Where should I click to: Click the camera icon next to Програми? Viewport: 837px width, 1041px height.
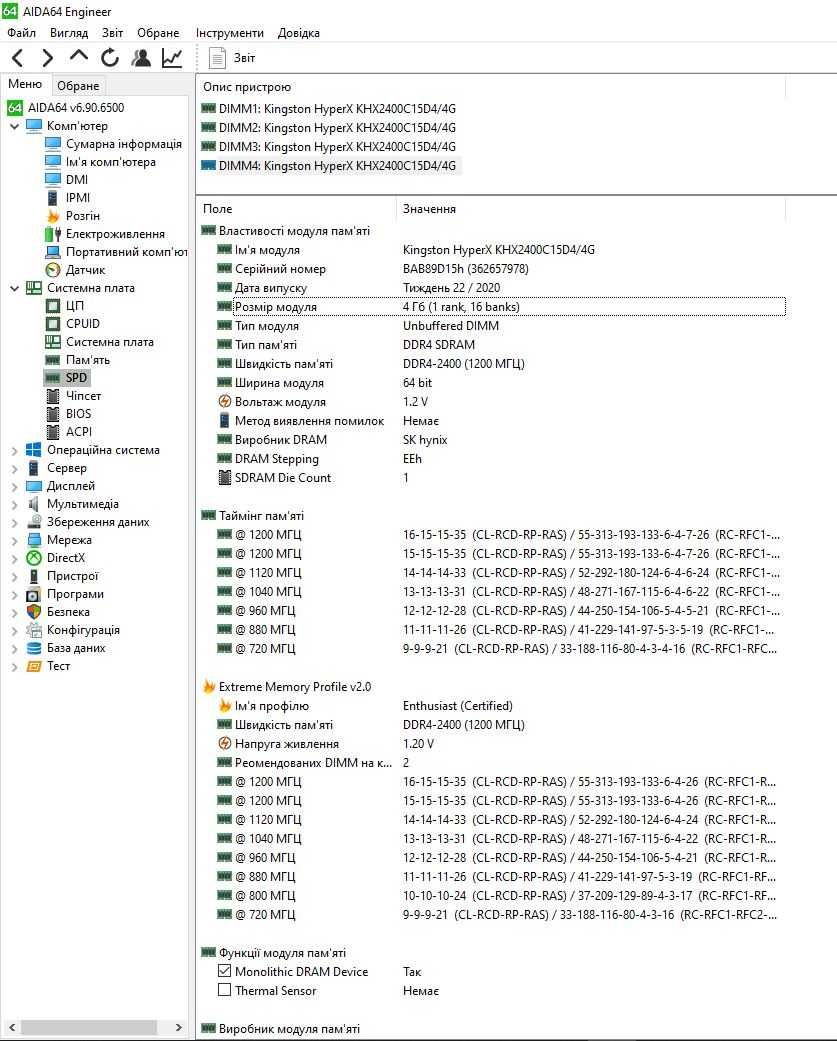(x=33, y=594)
